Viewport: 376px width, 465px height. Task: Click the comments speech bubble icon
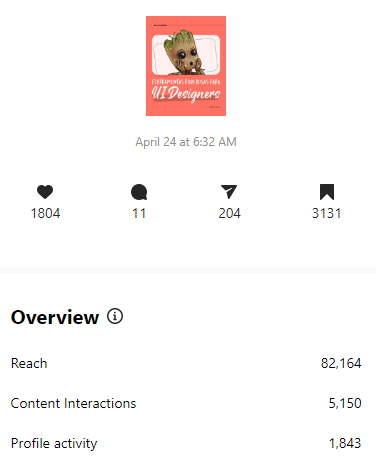click(139, 192)
